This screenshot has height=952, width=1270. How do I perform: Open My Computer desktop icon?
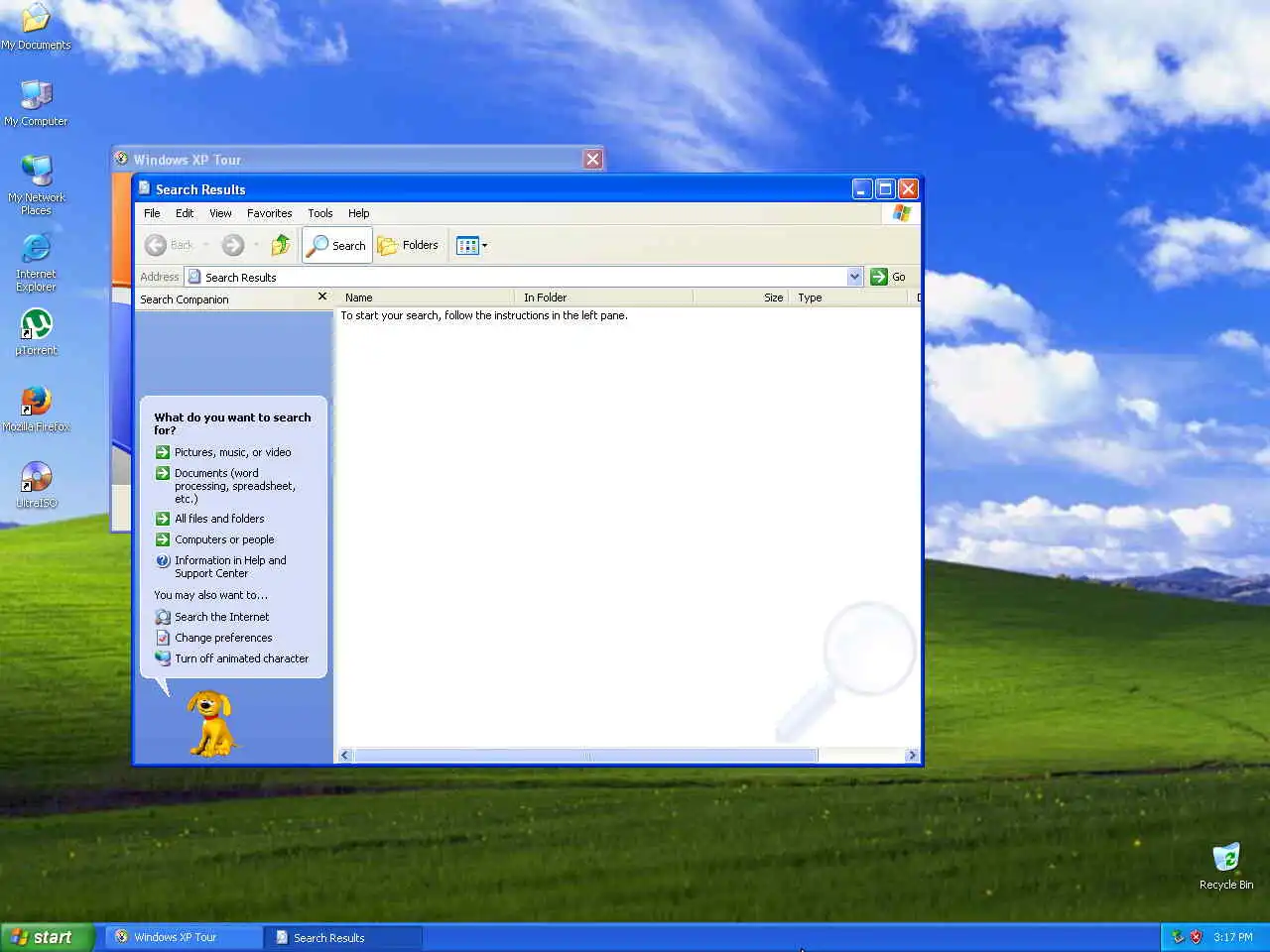[36, 103]
